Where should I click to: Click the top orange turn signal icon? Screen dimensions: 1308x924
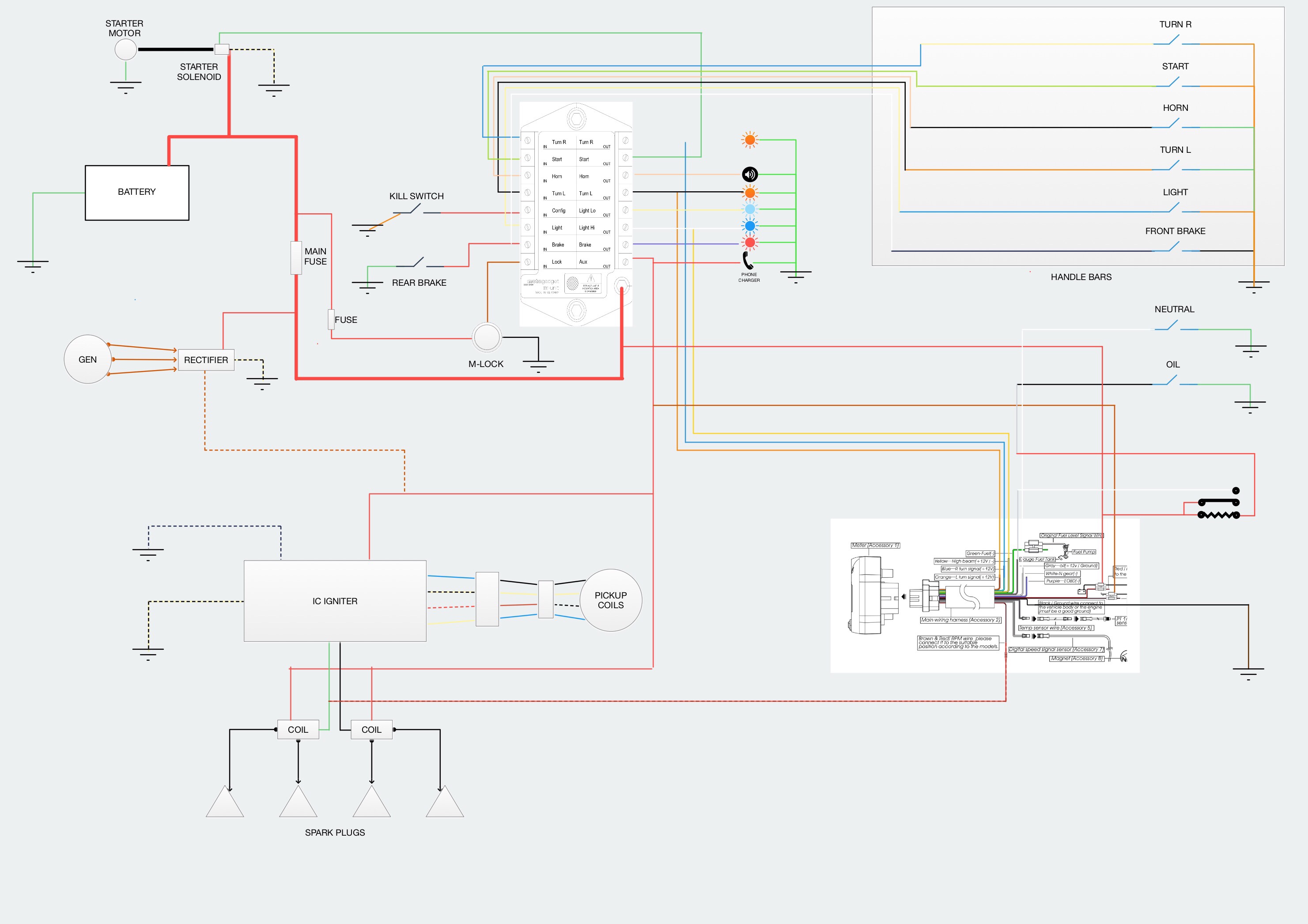pyautogui.click(x=750, y=140)
